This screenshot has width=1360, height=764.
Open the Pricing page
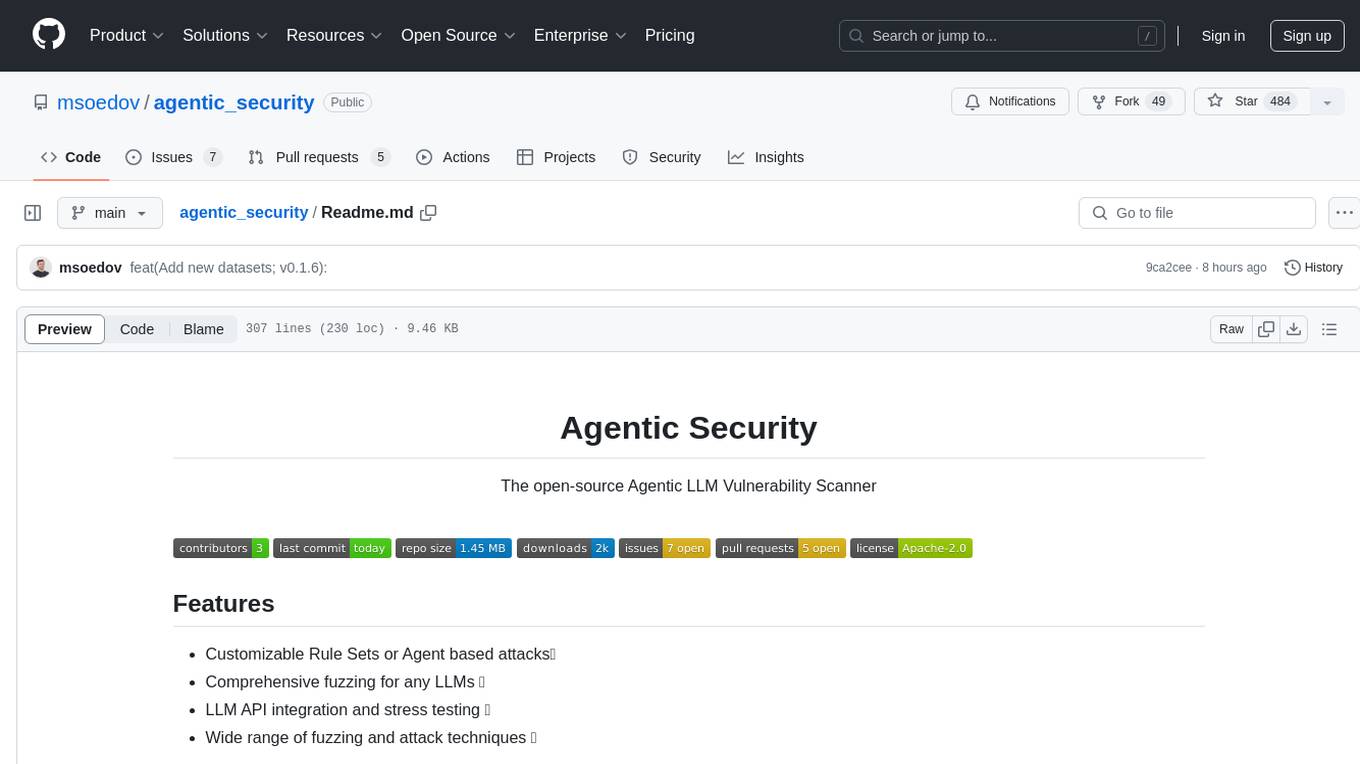click(670, 35)
